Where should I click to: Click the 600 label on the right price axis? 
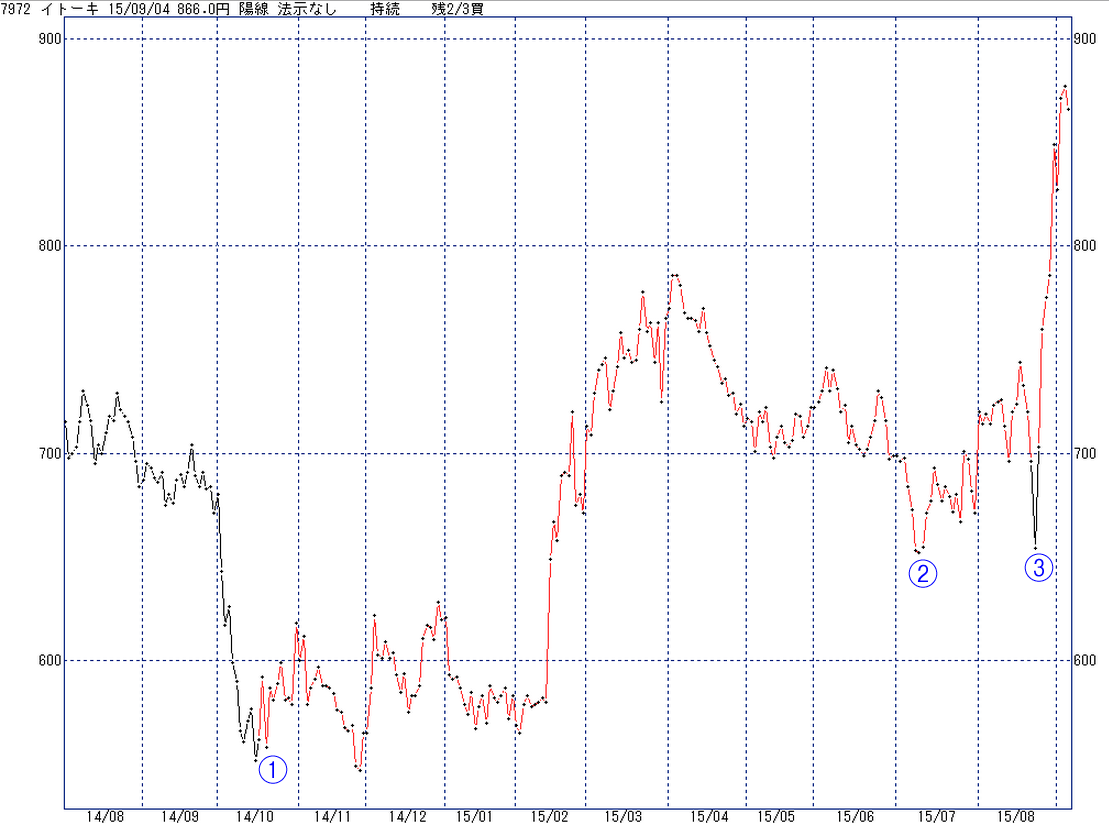1085,660
